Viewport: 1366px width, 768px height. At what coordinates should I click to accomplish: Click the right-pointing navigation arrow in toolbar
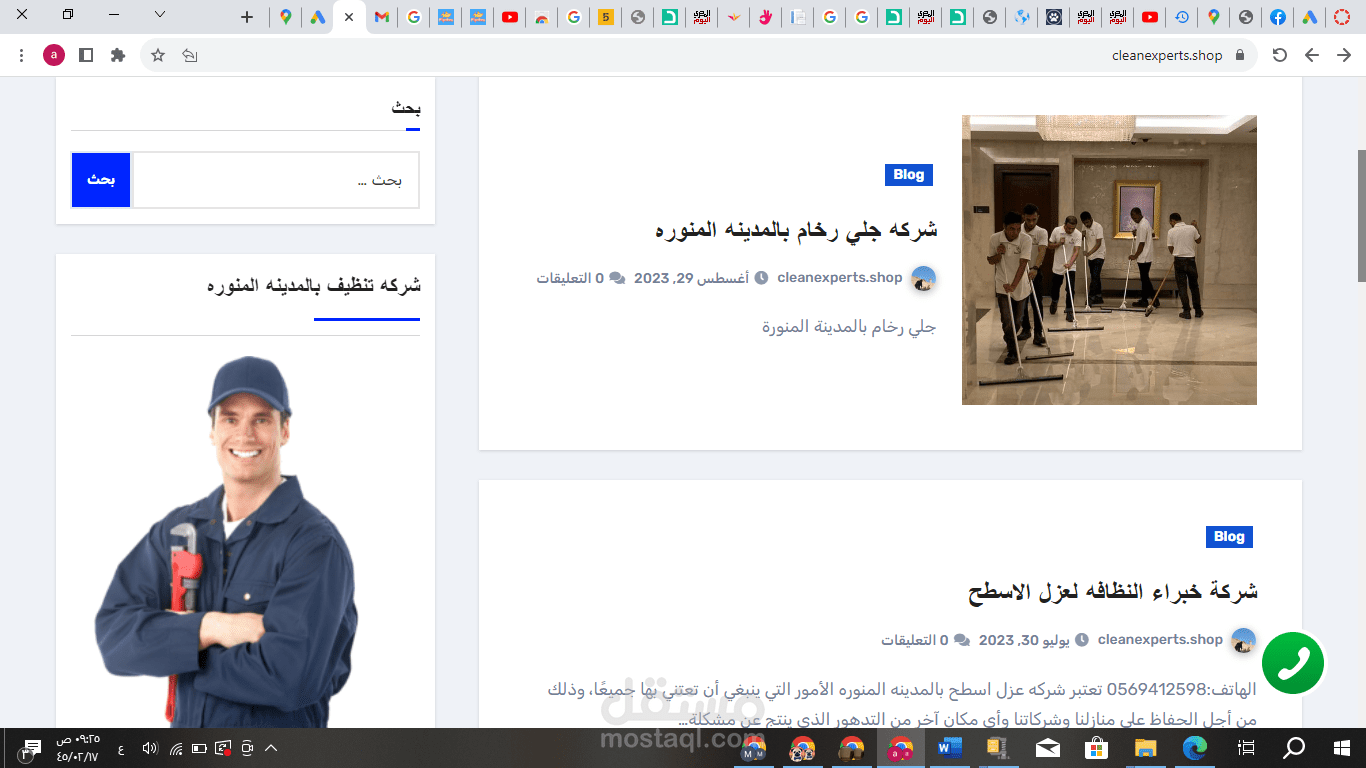(x=1344, y=55)
